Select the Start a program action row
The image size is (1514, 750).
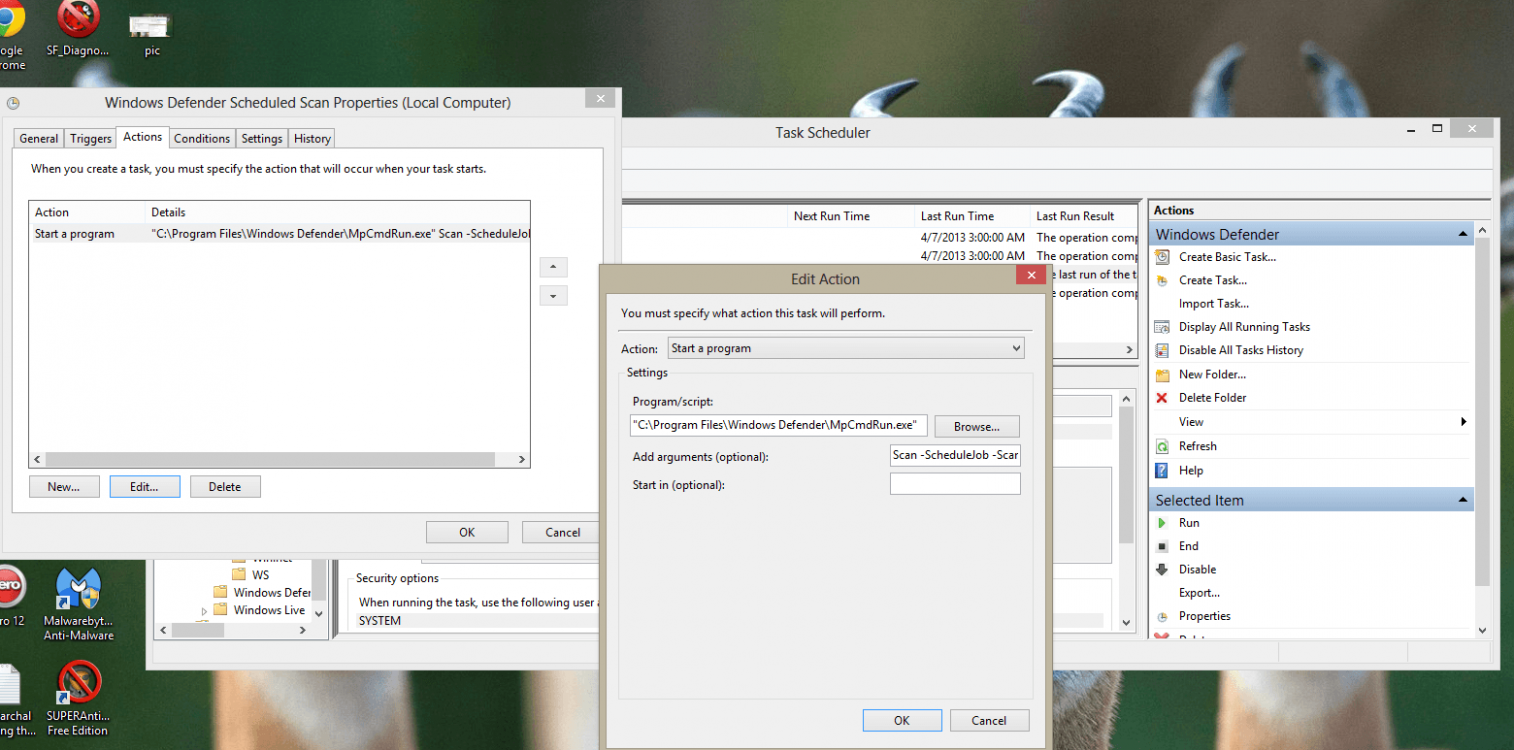[x=279, y=234]
